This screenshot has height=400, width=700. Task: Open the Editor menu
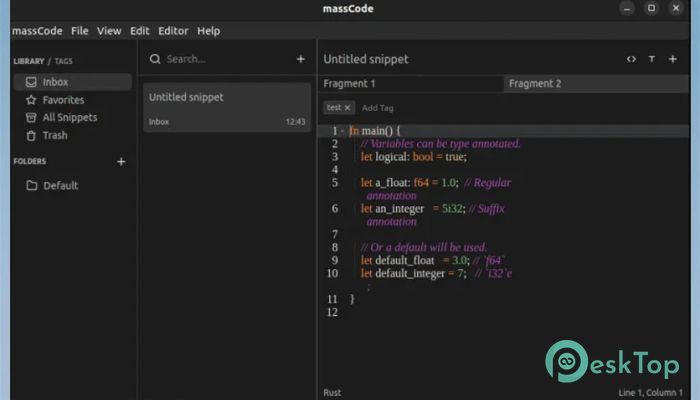(173, 31)
